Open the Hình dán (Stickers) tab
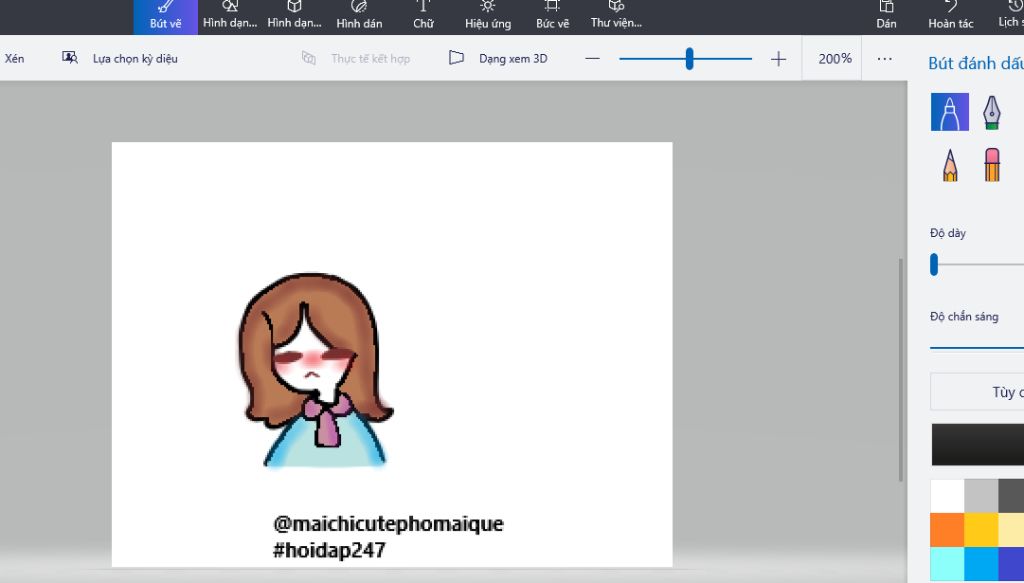Screen dimensions: 1024x583 tap(359, 17)
